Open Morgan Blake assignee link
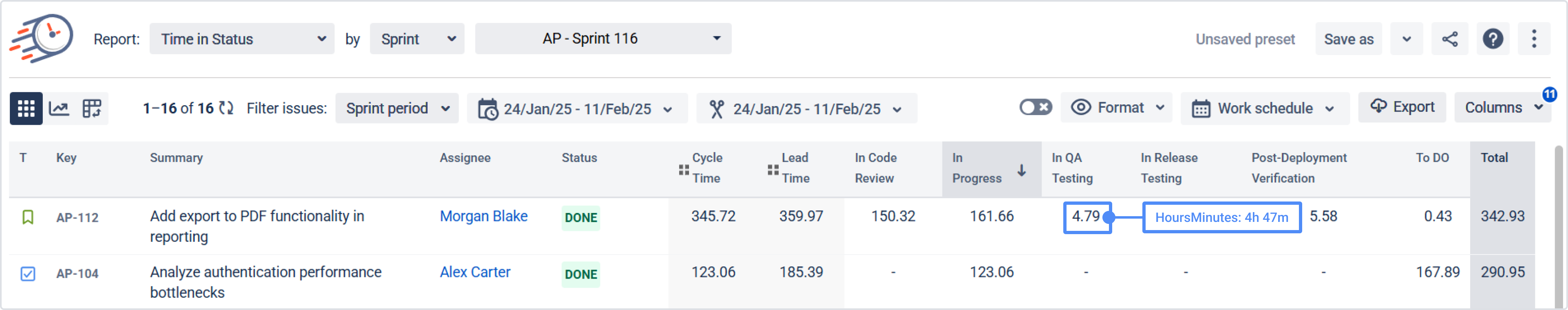The image size is (1568, 310). tap(483, 216)
